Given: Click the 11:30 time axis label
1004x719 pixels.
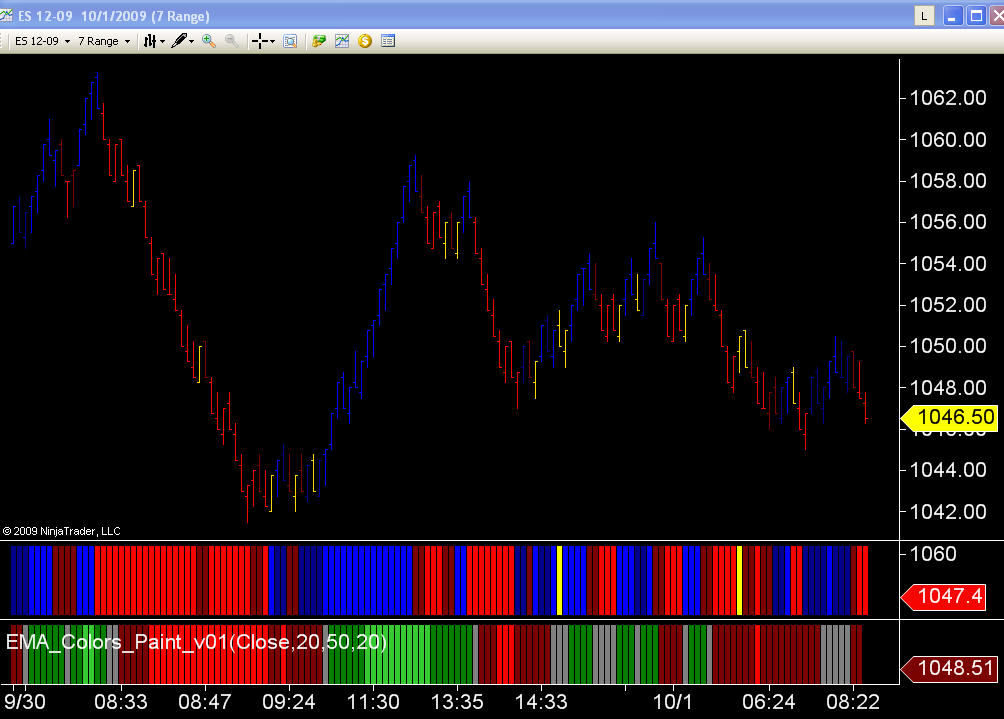Looking at the screenshot, I should (373, 702).
